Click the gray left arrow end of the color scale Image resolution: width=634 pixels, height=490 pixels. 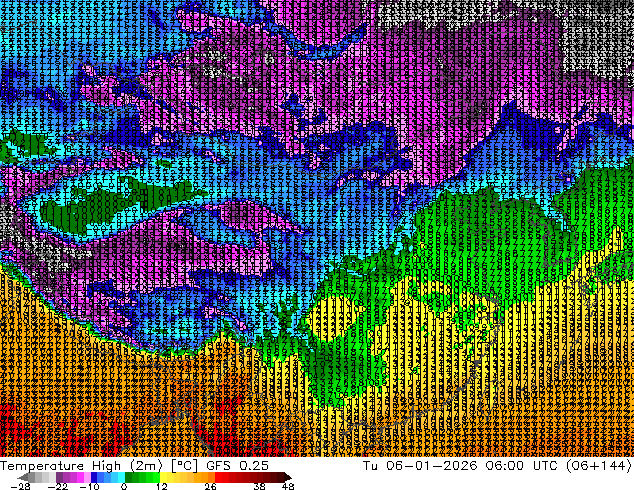coord(23,477)
